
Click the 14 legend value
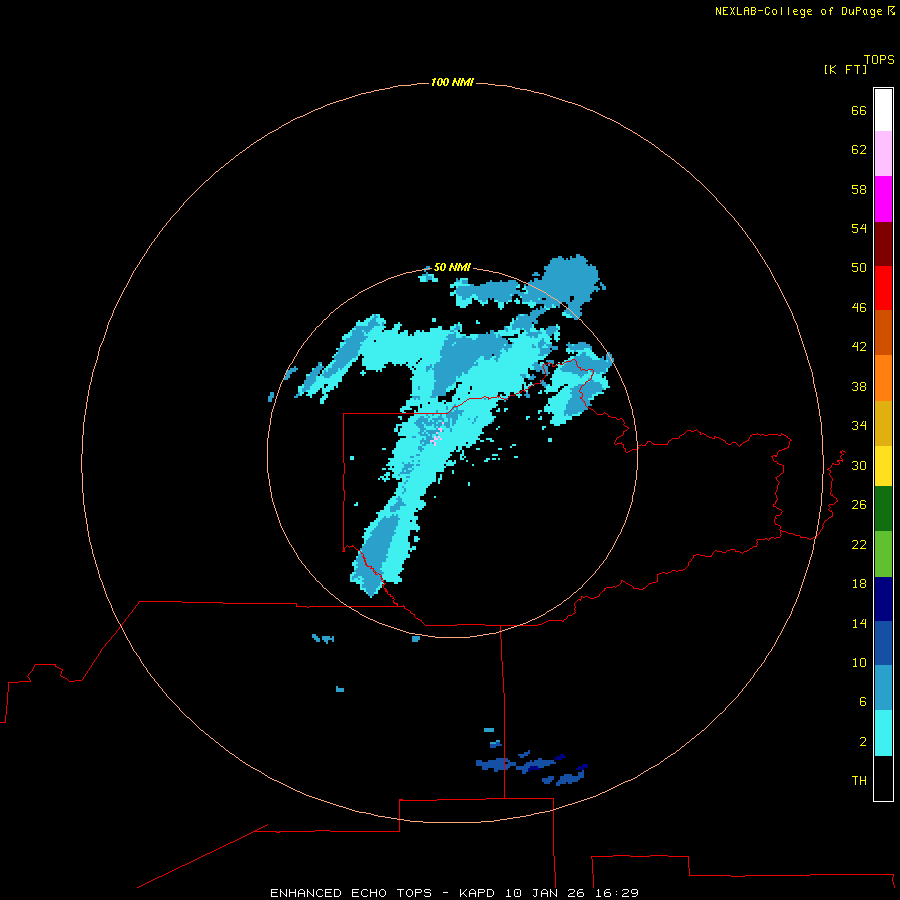859,623
